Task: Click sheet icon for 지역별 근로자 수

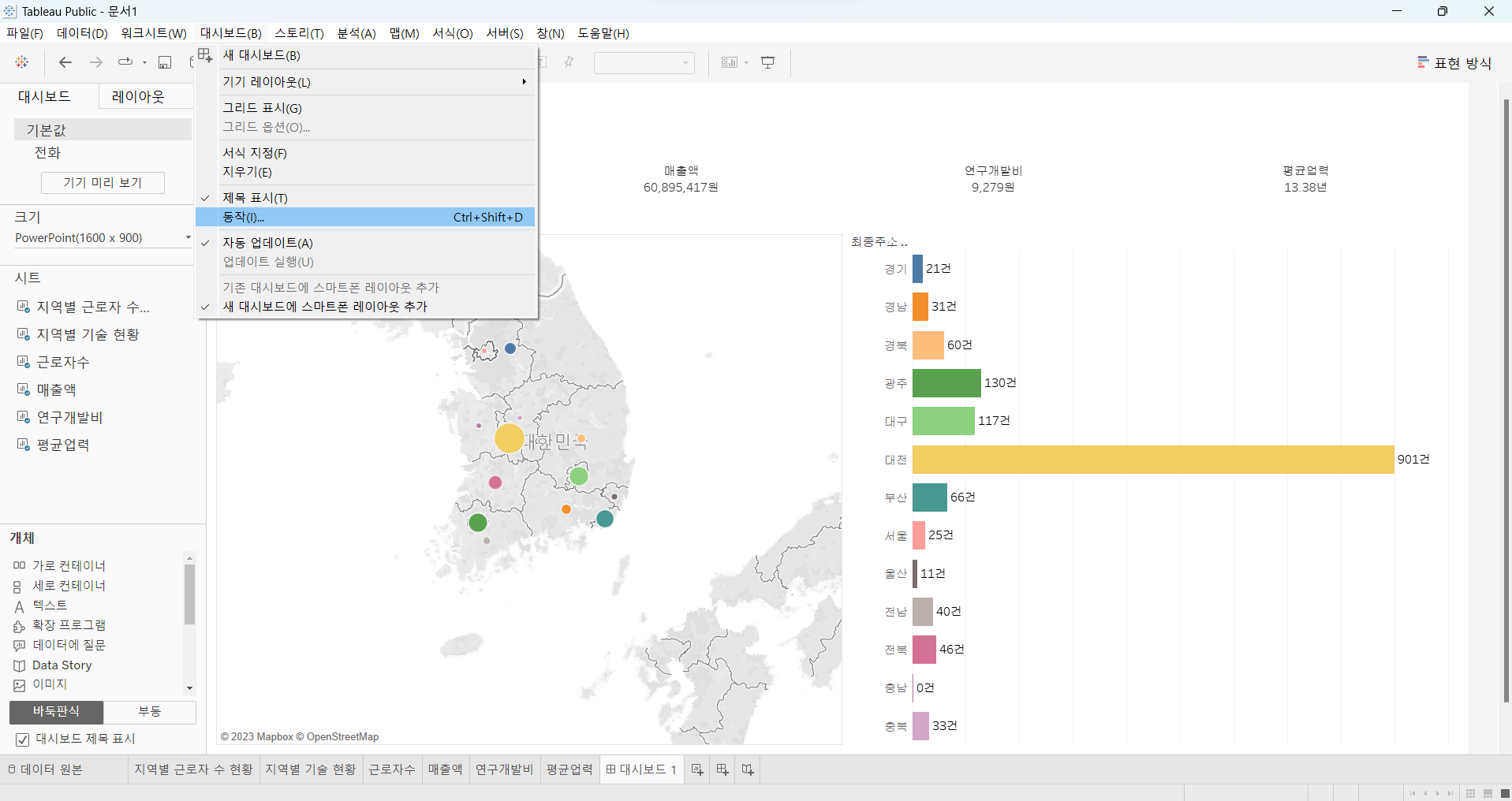Action: (x=24, y=307)
